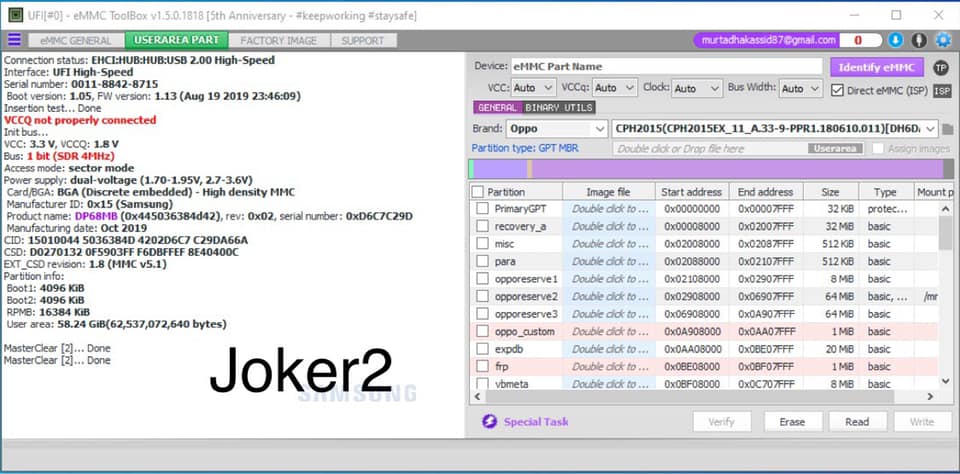Click end address 0x0AA07FFF cell
This screenshot has width=960, height=474.
(766, 332)
